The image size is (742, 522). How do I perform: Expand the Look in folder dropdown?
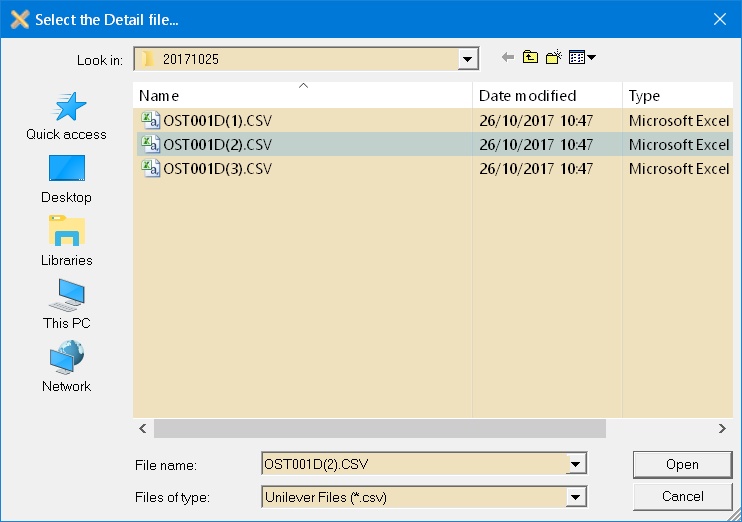[x=468, y=60]
